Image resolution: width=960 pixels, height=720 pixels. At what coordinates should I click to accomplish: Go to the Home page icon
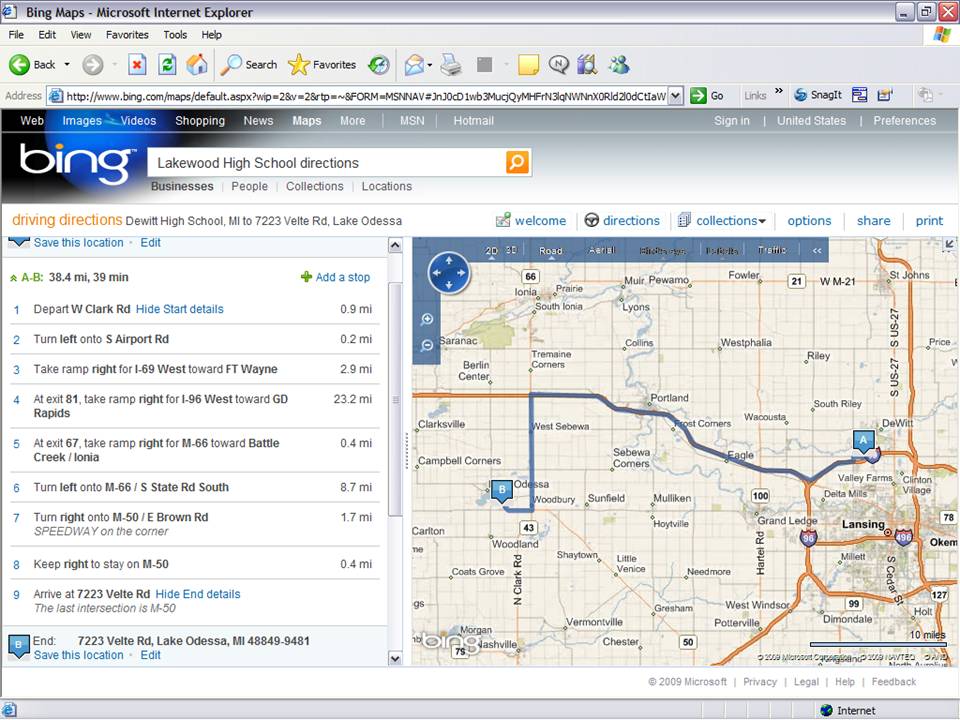click(197, 64)
